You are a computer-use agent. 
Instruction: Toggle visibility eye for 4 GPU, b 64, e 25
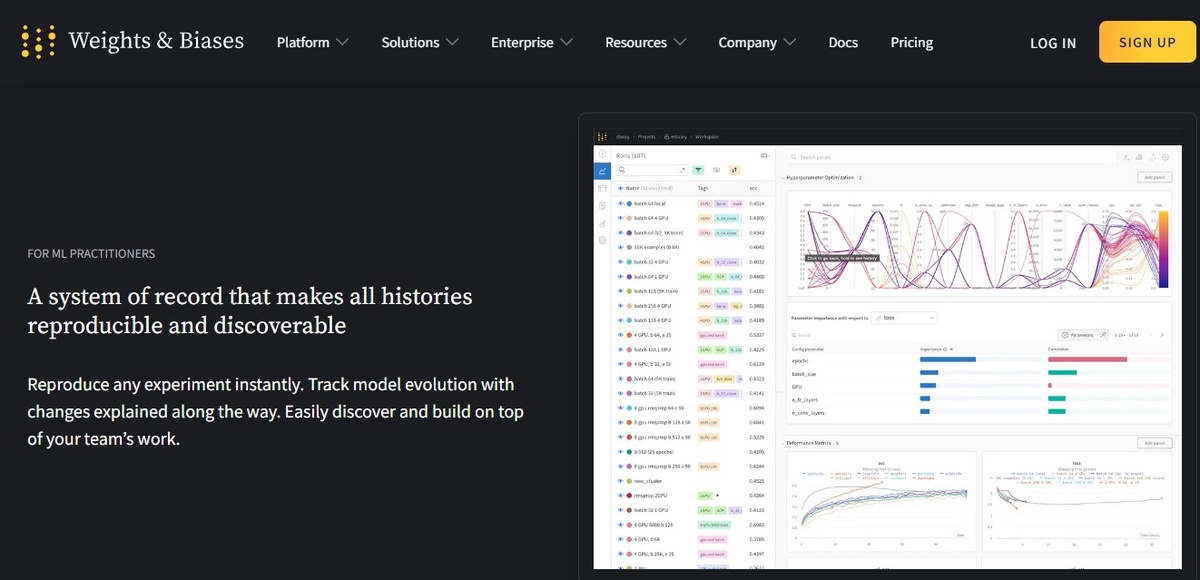click(x=620, y=334)
